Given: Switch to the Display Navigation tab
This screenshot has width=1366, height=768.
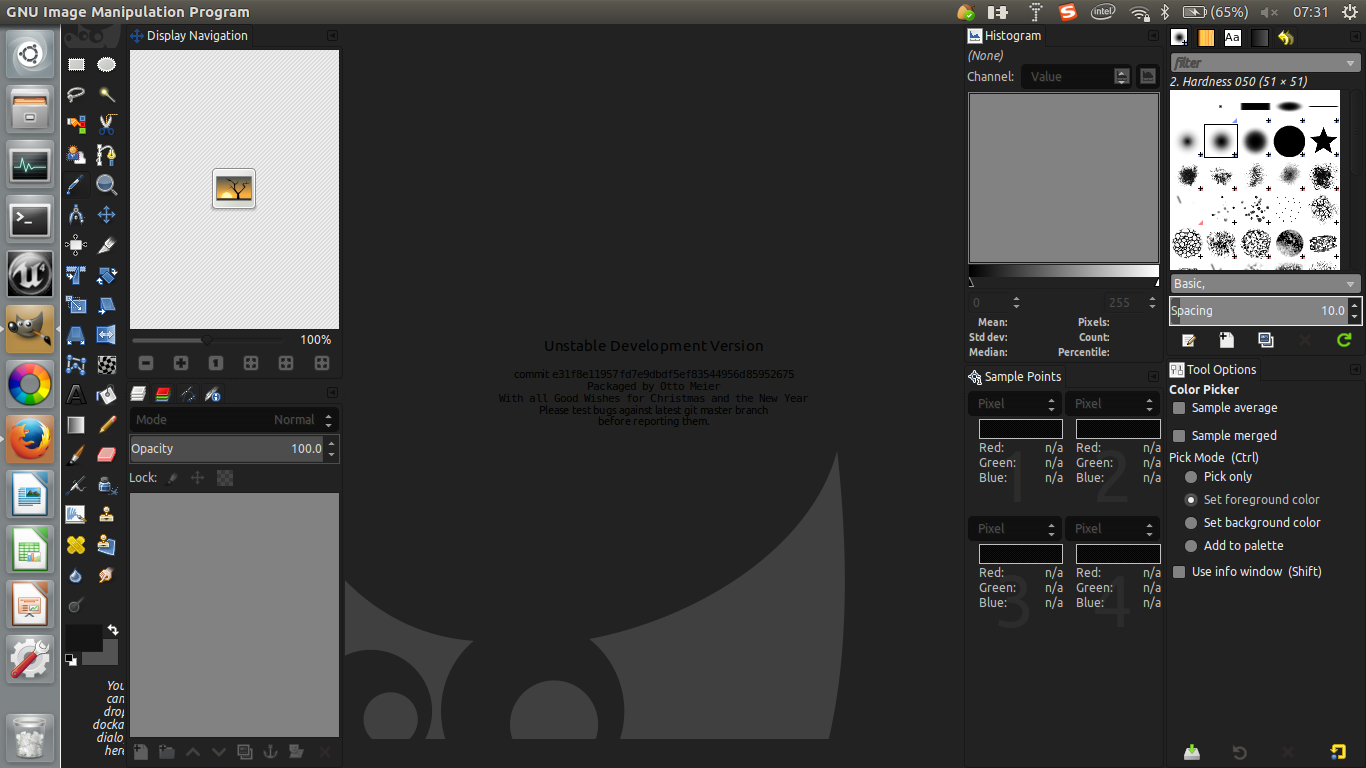Looking at the screenshot, I should (x=188, y=36).
